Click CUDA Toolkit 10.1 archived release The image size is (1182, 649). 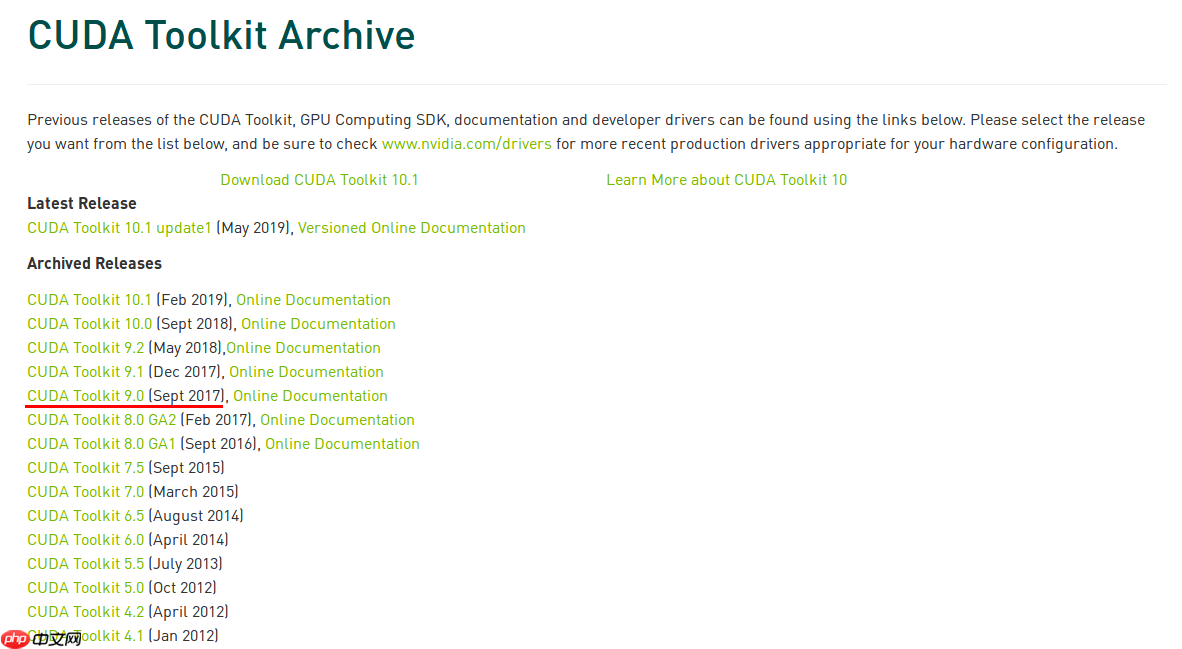click(89, 300)
